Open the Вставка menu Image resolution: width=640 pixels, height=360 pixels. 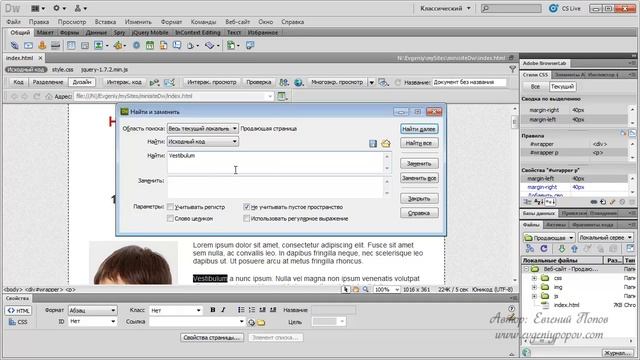105,22
